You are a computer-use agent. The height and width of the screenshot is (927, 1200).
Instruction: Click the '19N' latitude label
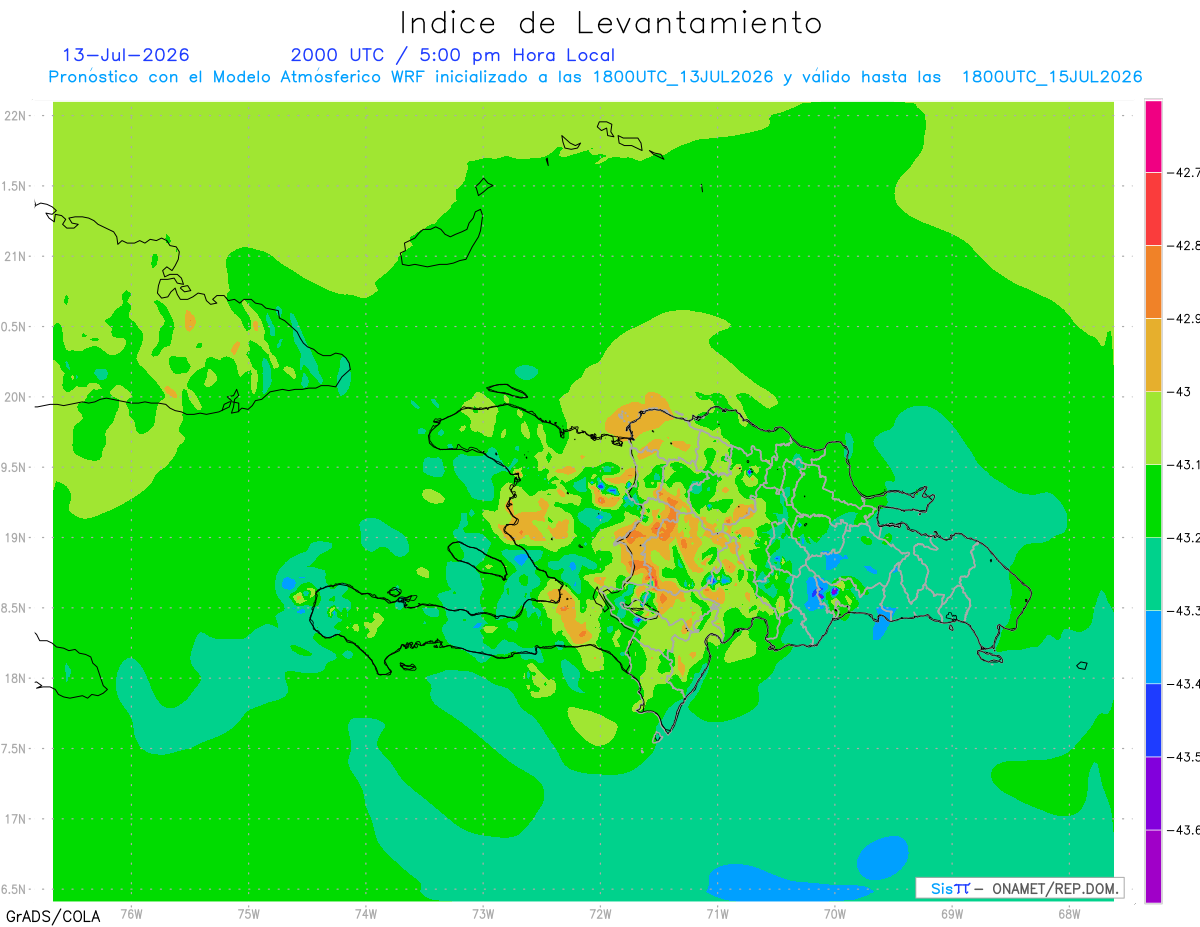click(16, 538)
